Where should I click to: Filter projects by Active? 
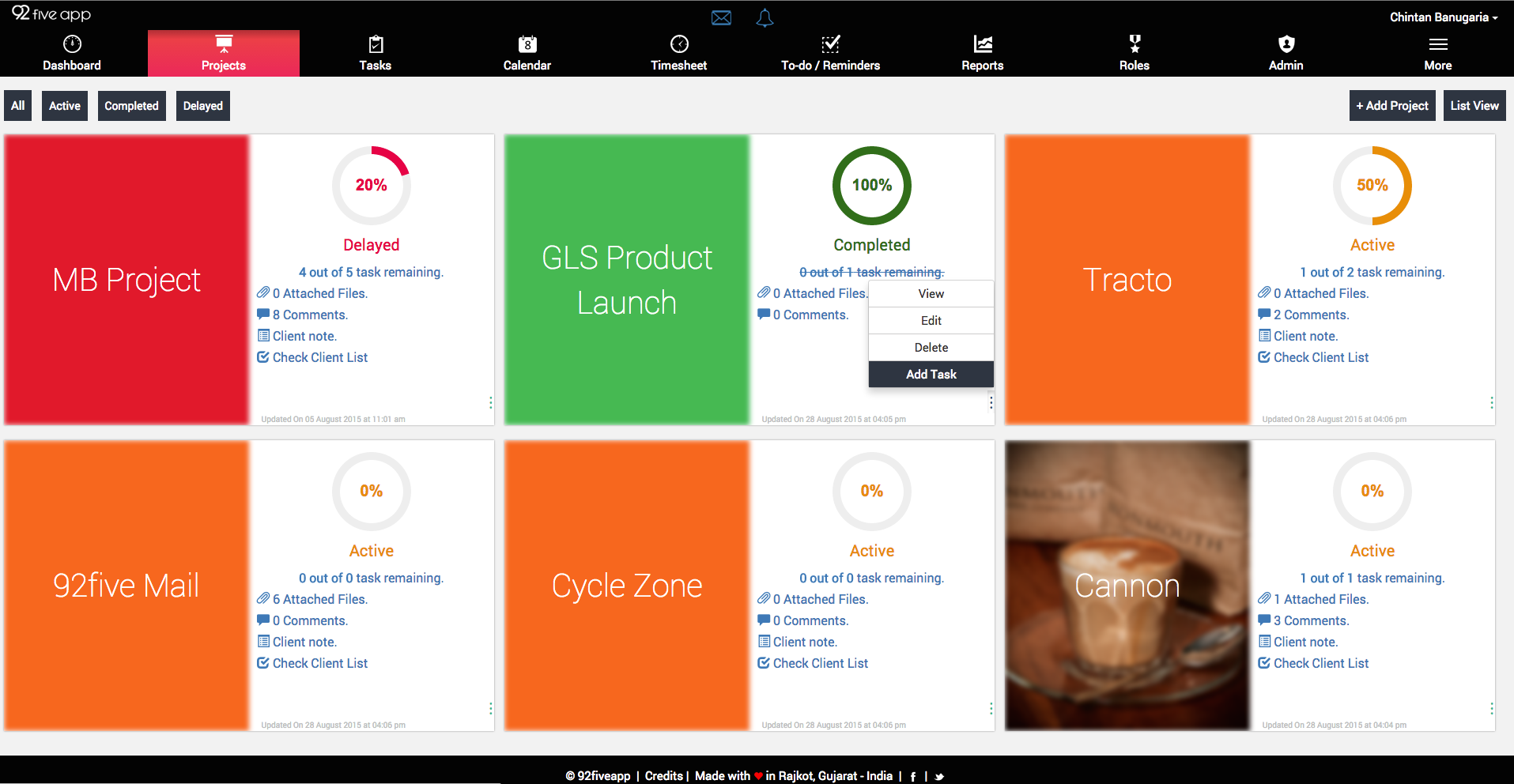[x=65, y=106]
